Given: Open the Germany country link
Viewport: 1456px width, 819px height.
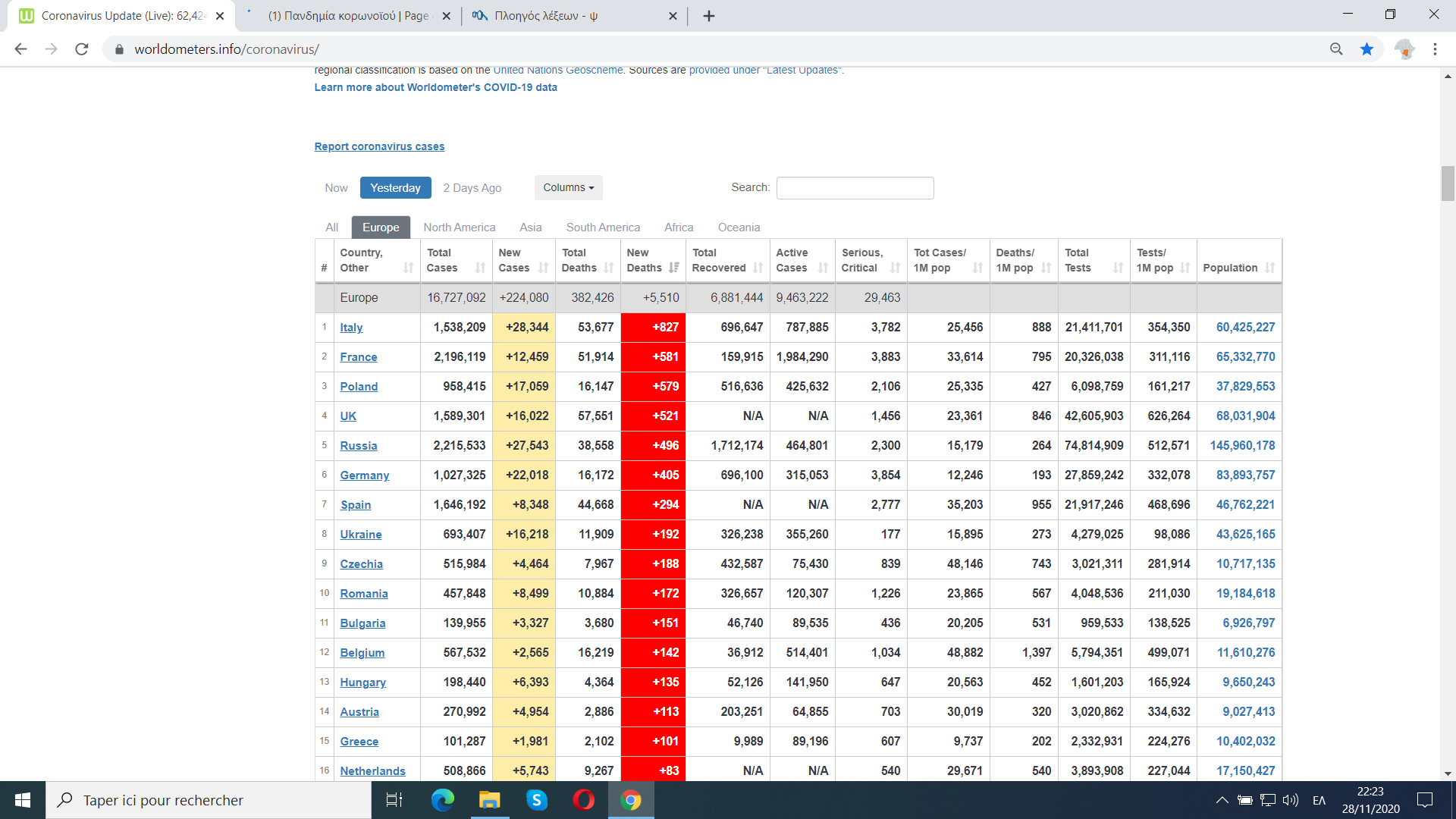Looking at the screenshot, I should [364, 475].
